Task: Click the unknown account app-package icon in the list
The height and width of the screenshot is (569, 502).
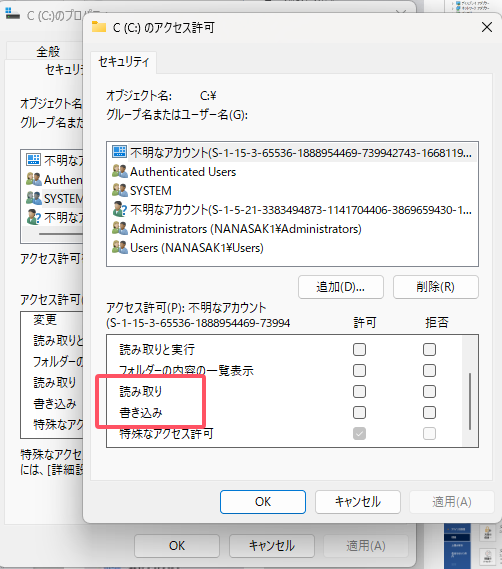Action: click(119, 151)
